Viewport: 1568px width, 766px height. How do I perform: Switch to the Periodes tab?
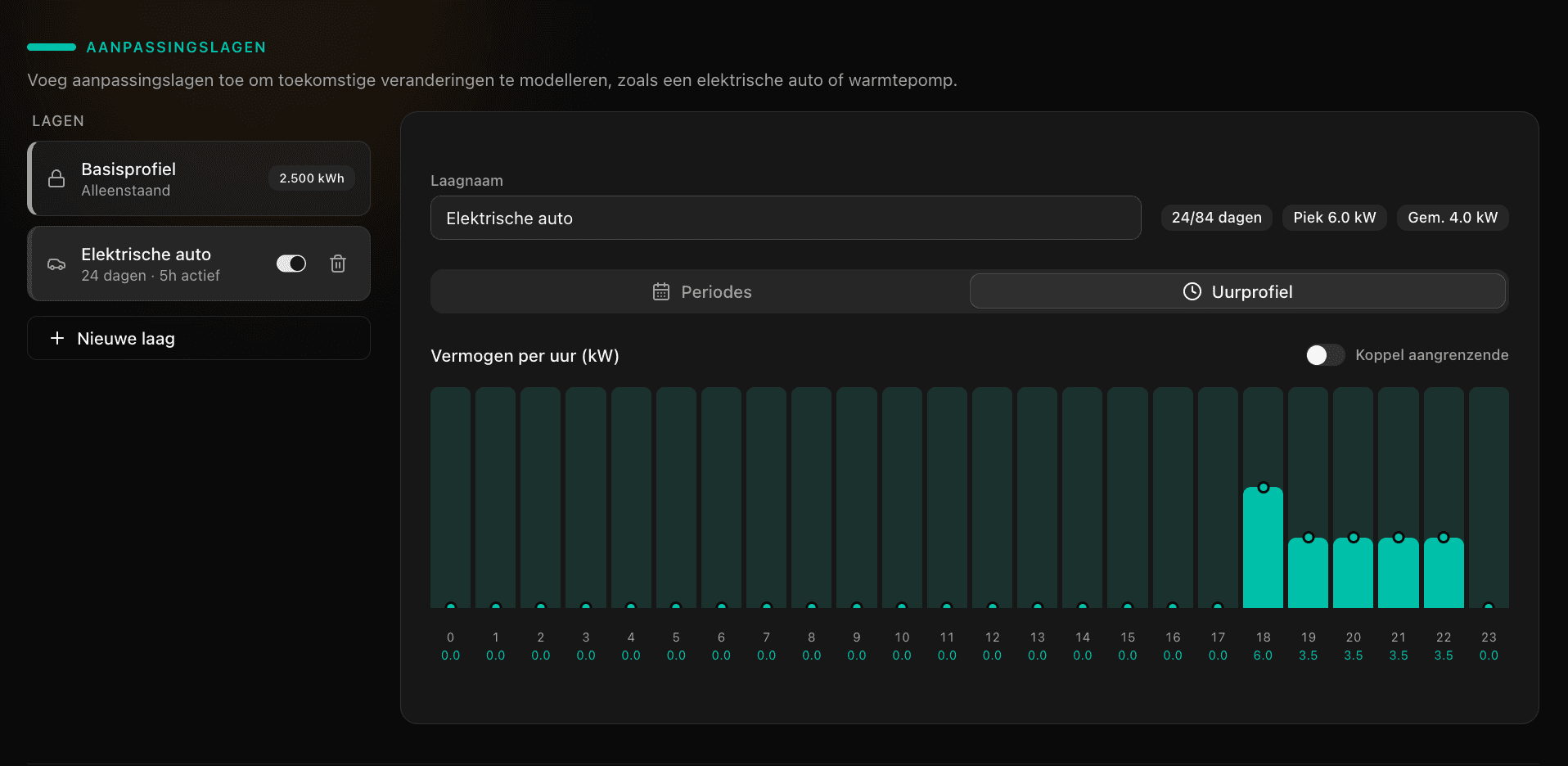tap(701, 291)
